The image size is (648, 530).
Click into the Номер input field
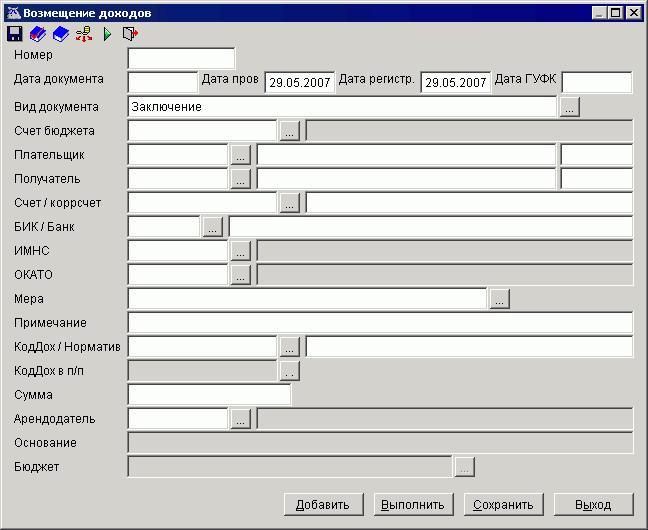pyautogui.click(x=181, y=58)
